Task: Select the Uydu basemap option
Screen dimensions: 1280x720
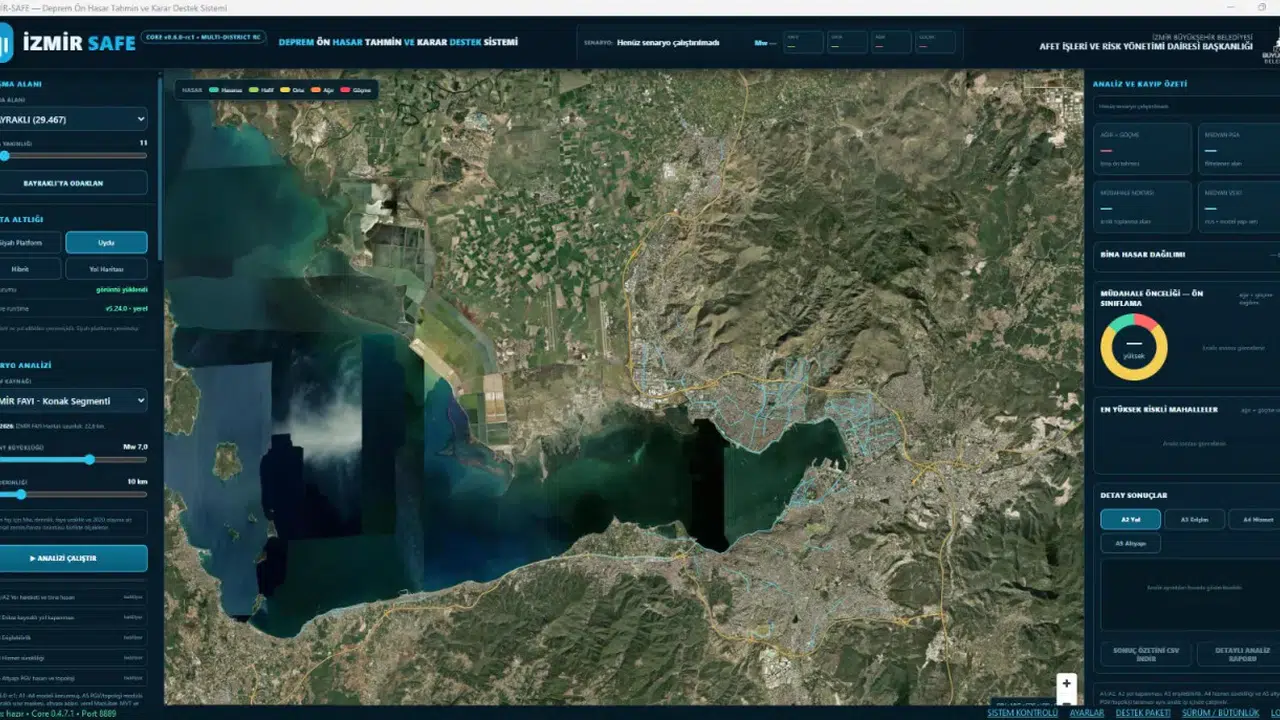Action: click(106, 243)
